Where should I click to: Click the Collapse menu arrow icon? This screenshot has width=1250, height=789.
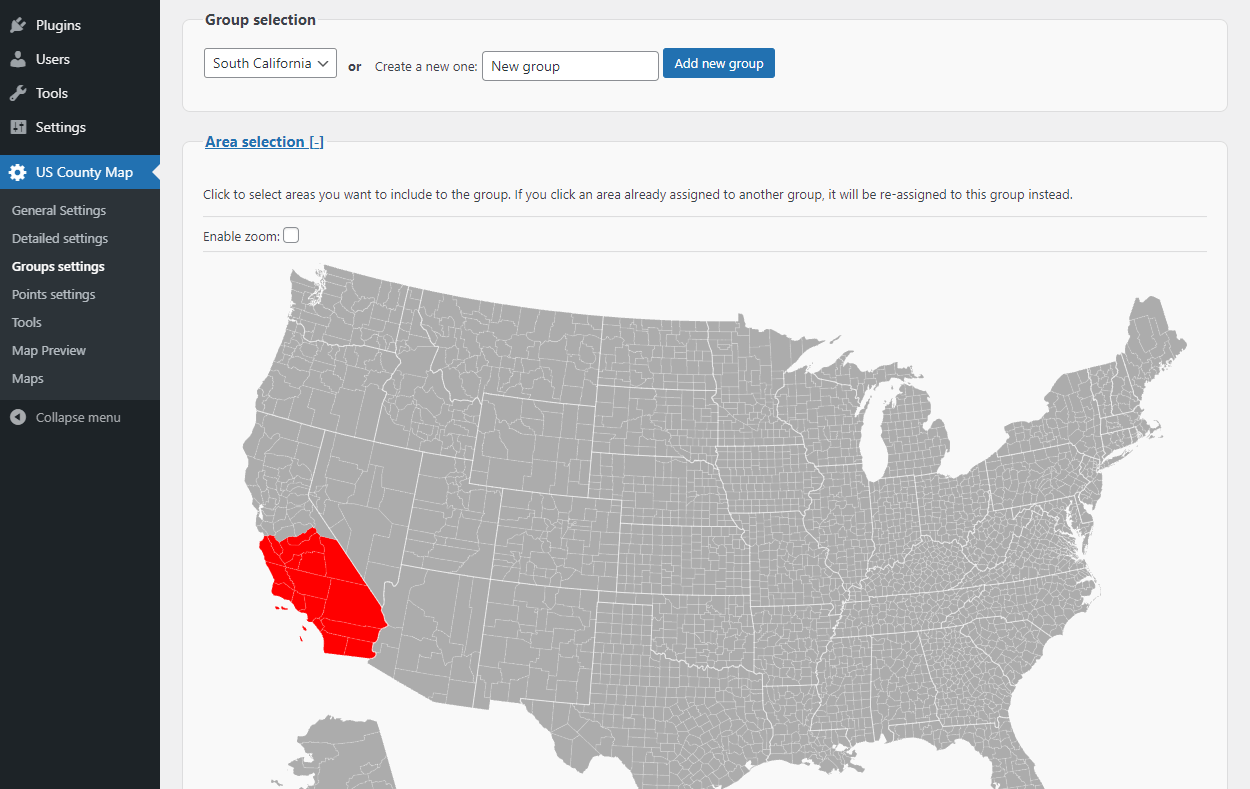click(18, 417)
